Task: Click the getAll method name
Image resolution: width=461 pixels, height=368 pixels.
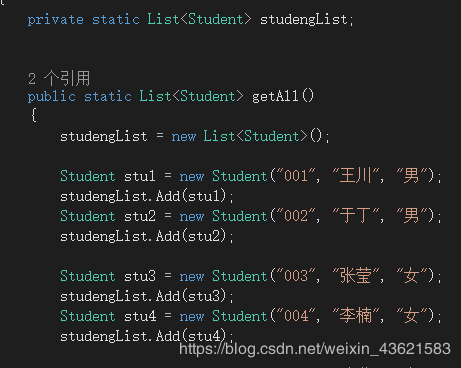Action: [275, 96]
